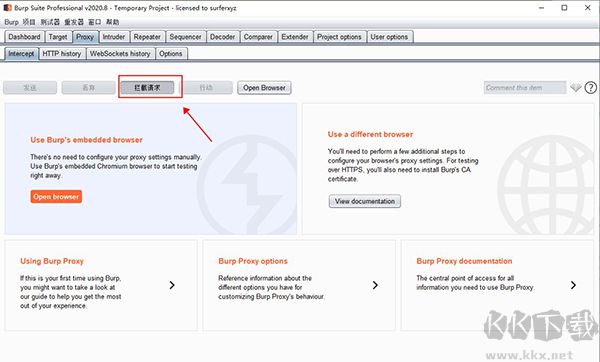
Task: Open the Extender tab
Action: 295,37
